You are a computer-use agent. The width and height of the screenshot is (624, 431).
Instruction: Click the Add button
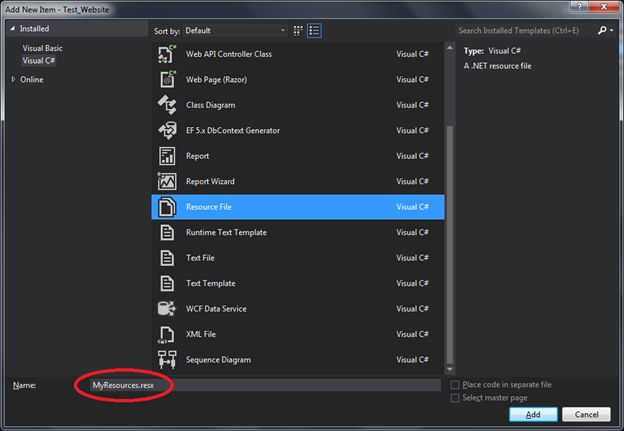(533, 414)
